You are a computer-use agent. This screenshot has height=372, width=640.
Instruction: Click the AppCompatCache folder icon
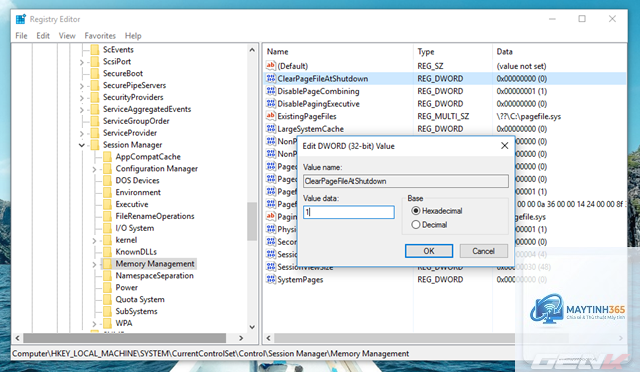pos(107,157)
